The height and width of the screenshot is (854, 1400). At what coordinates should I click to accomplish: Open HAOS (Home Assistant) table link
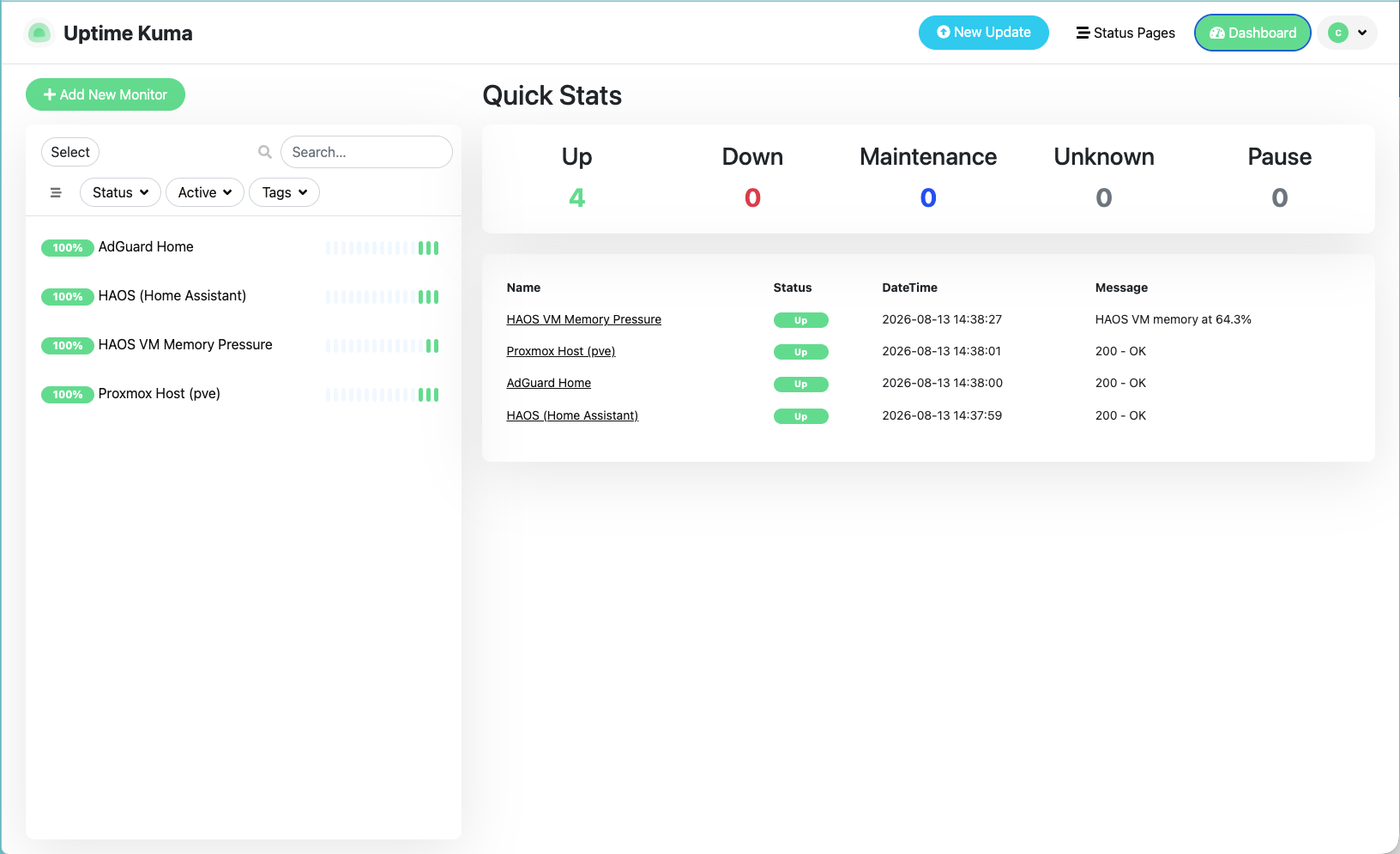point(572,415)
